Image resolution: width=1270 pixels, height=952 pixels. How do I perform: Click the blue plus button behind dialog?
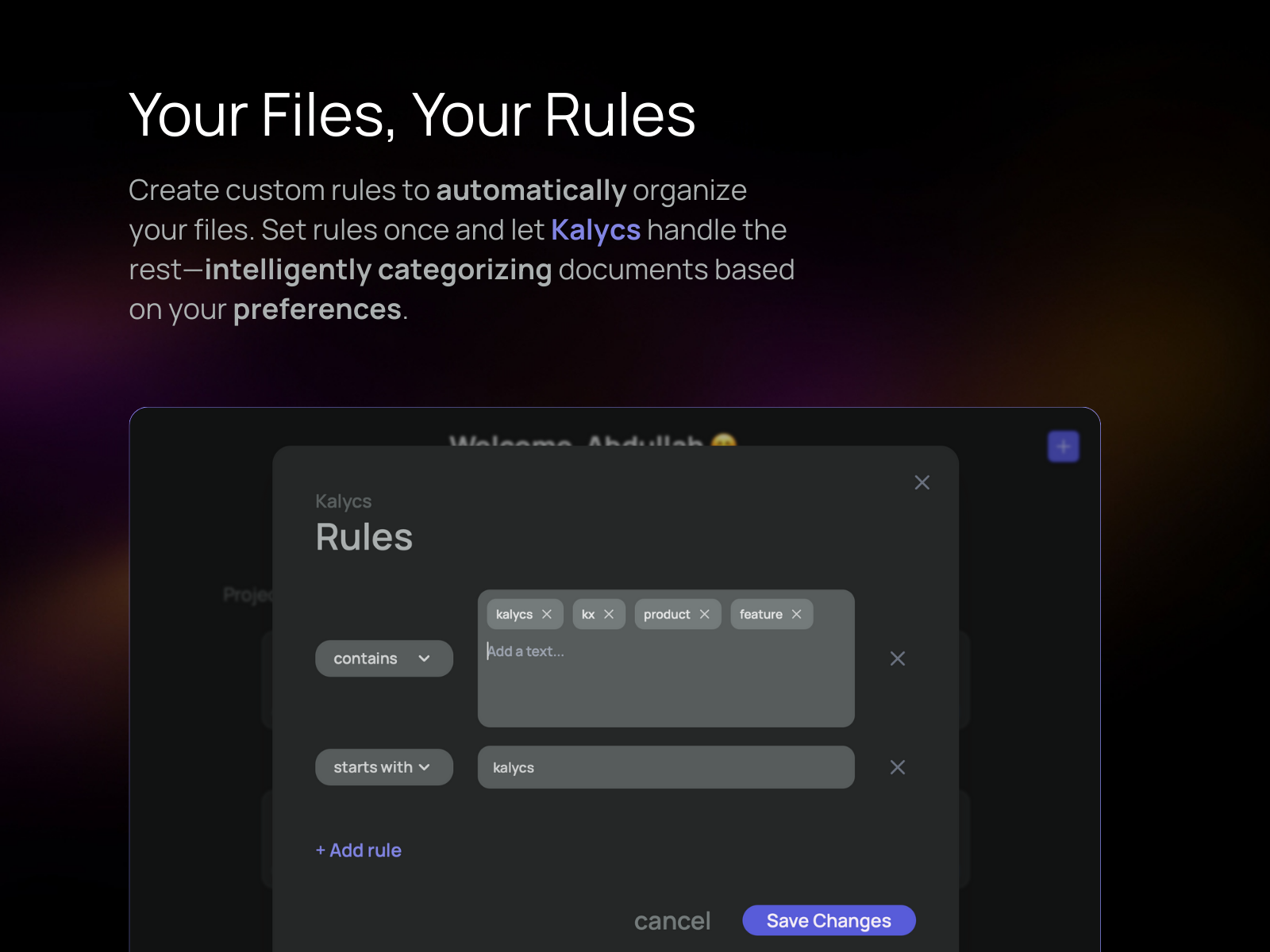point(1064,447)
